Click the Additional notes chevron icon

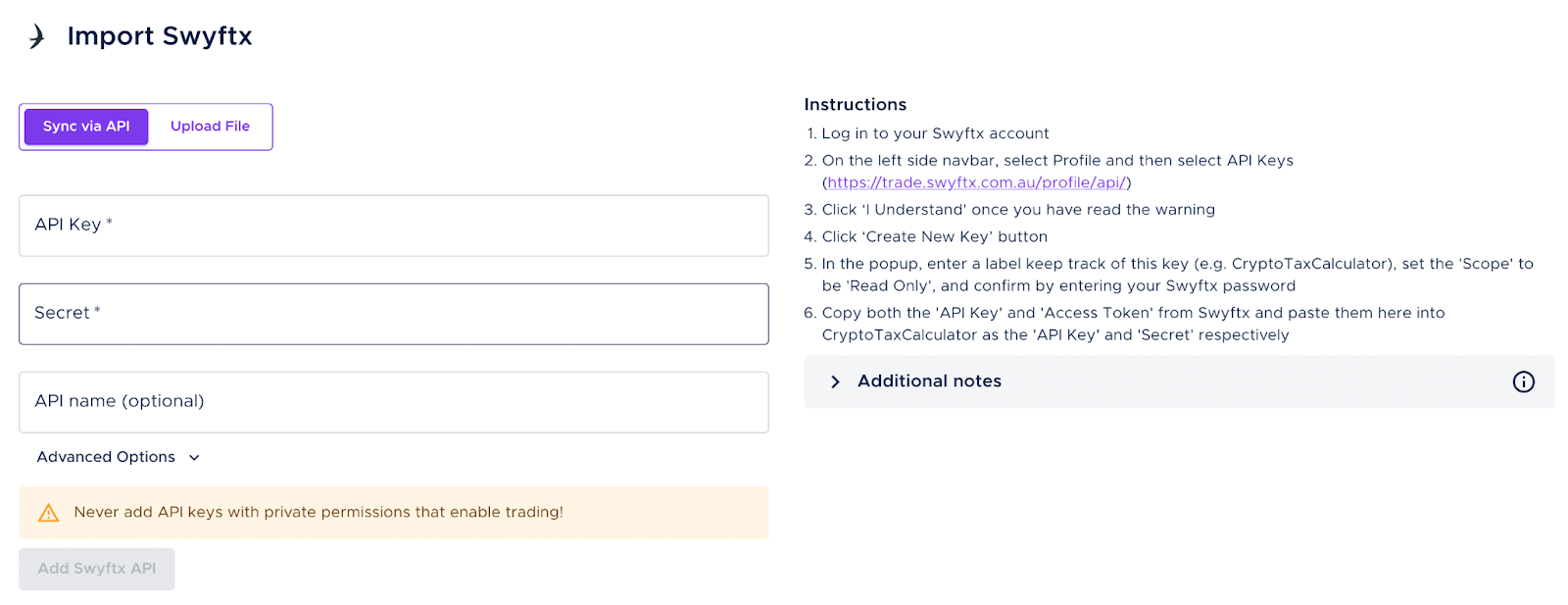(835, 381)
